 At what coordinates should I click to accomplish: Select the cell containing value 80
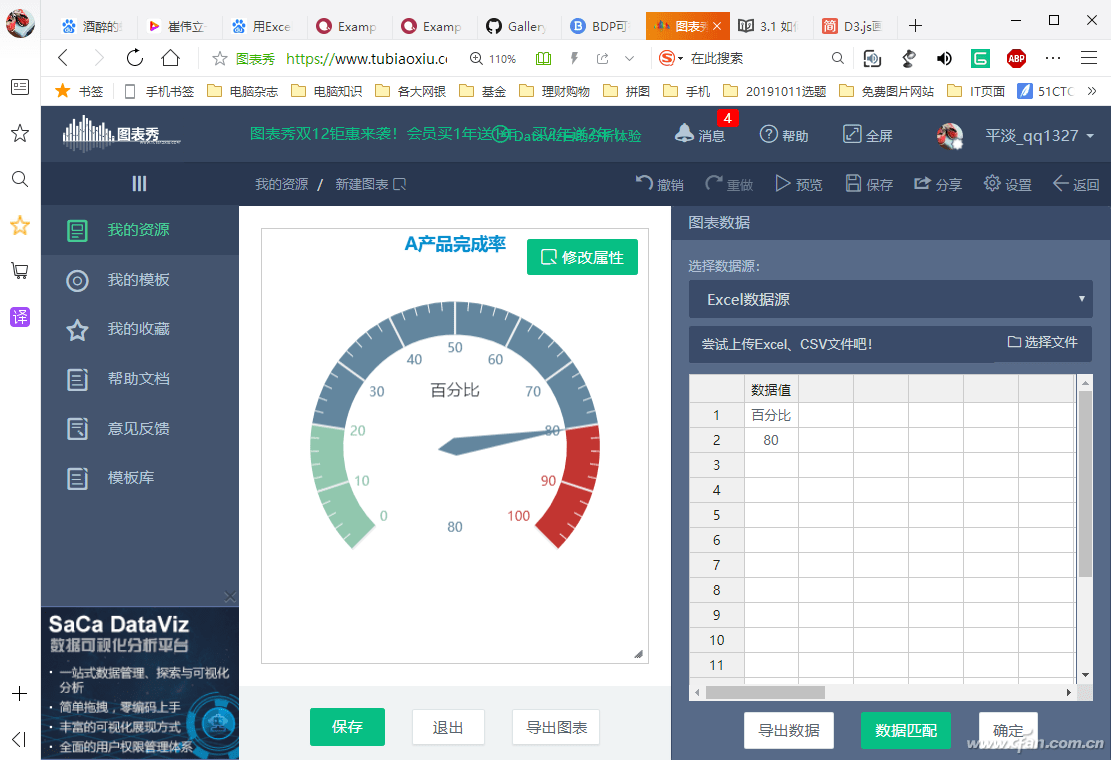(771, 439)
